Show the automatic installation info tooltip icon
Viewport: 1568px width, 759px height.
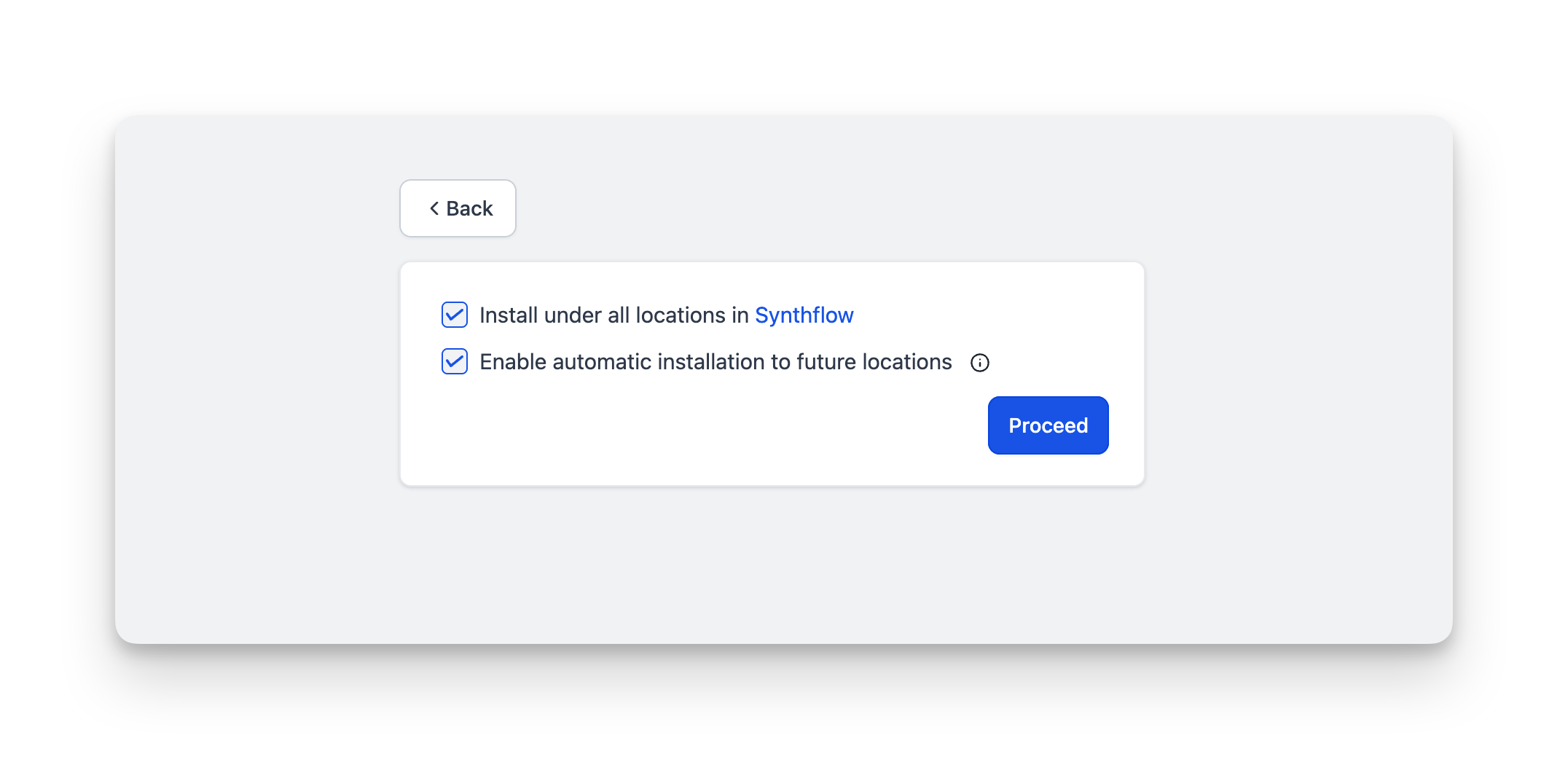(980, 363)
